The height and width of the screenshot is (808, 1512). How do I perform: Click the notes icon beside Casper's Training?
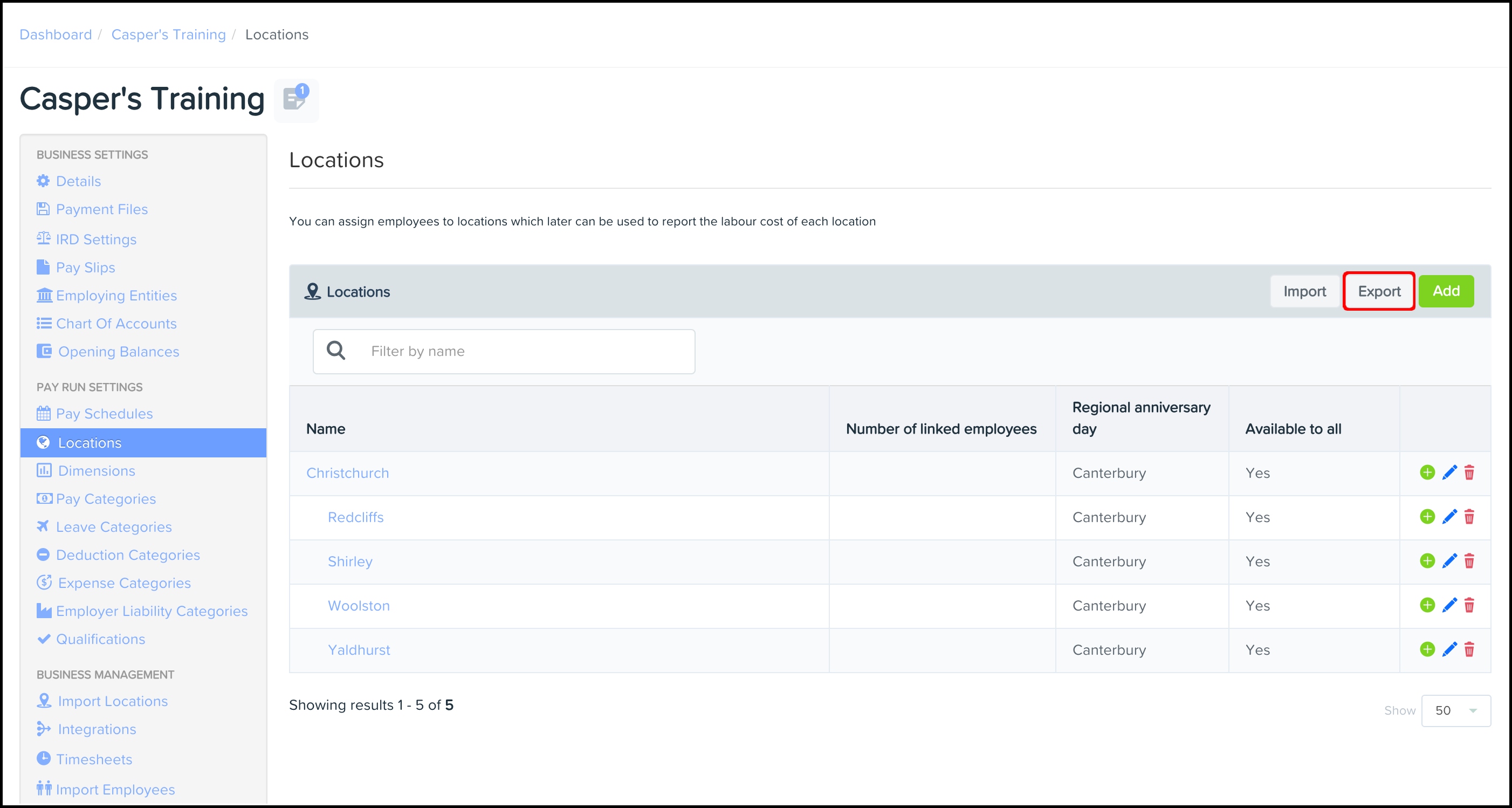tap(296, 99)
